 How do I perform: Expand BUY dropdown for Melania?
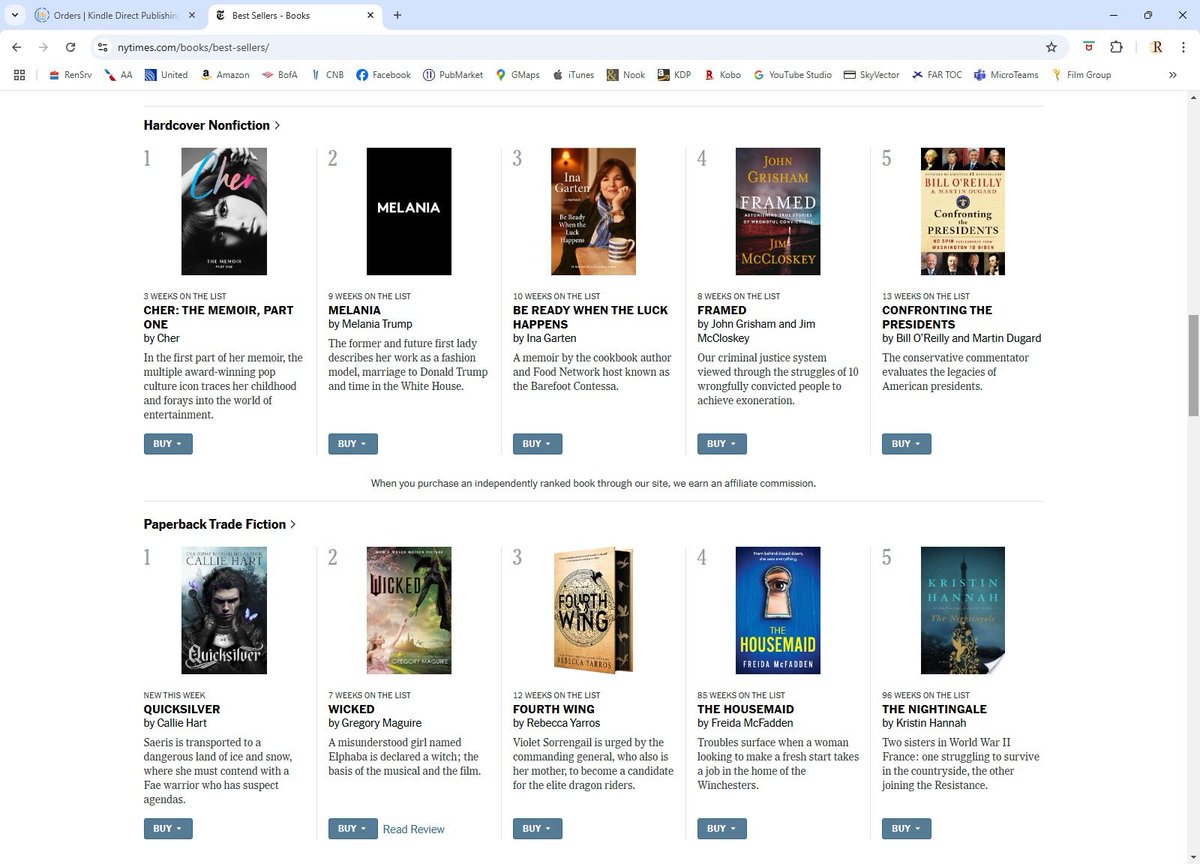(x=353, y=444)
